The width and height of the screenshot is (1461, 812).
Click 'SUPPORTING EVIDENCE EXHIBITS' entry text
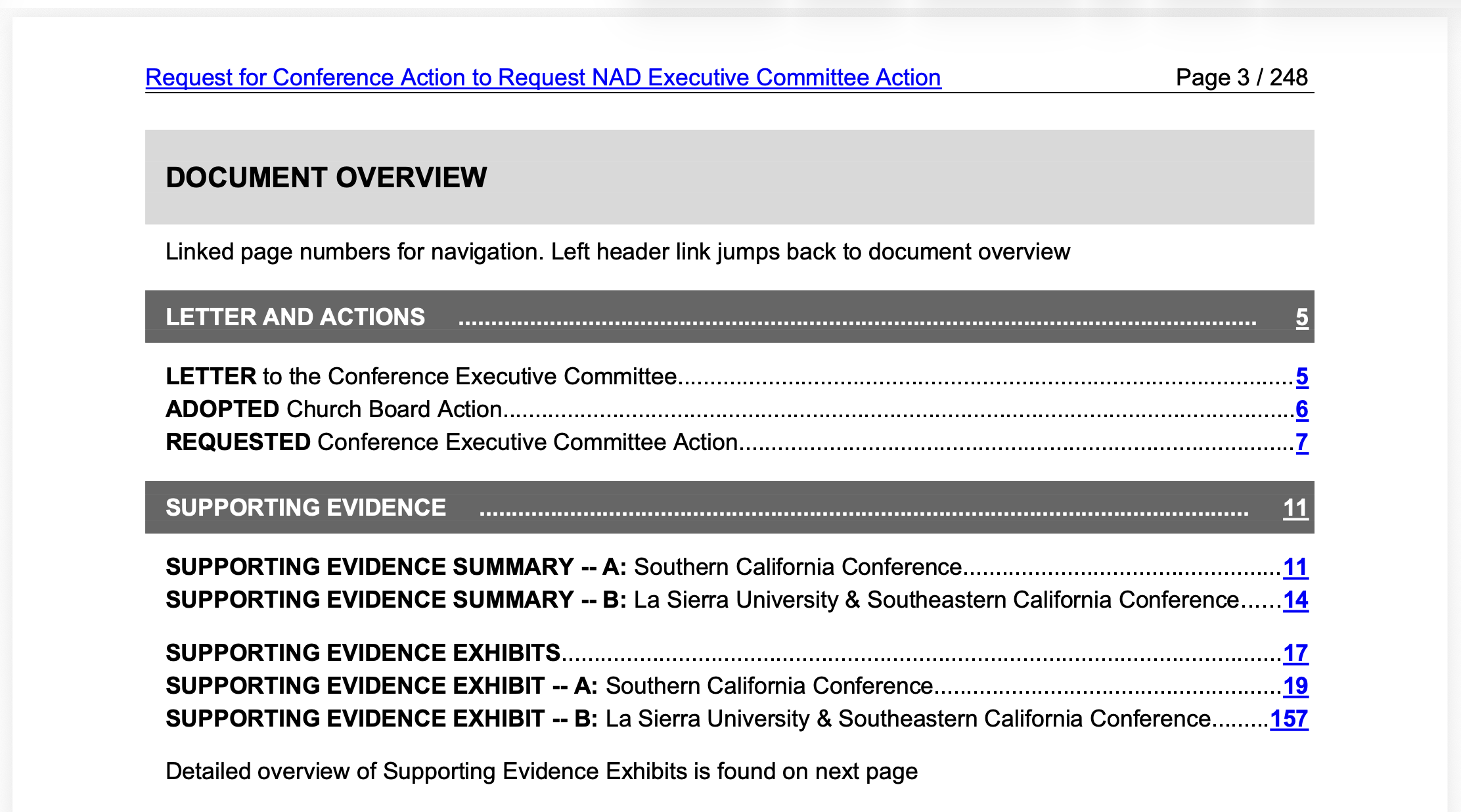click(363, 653)
